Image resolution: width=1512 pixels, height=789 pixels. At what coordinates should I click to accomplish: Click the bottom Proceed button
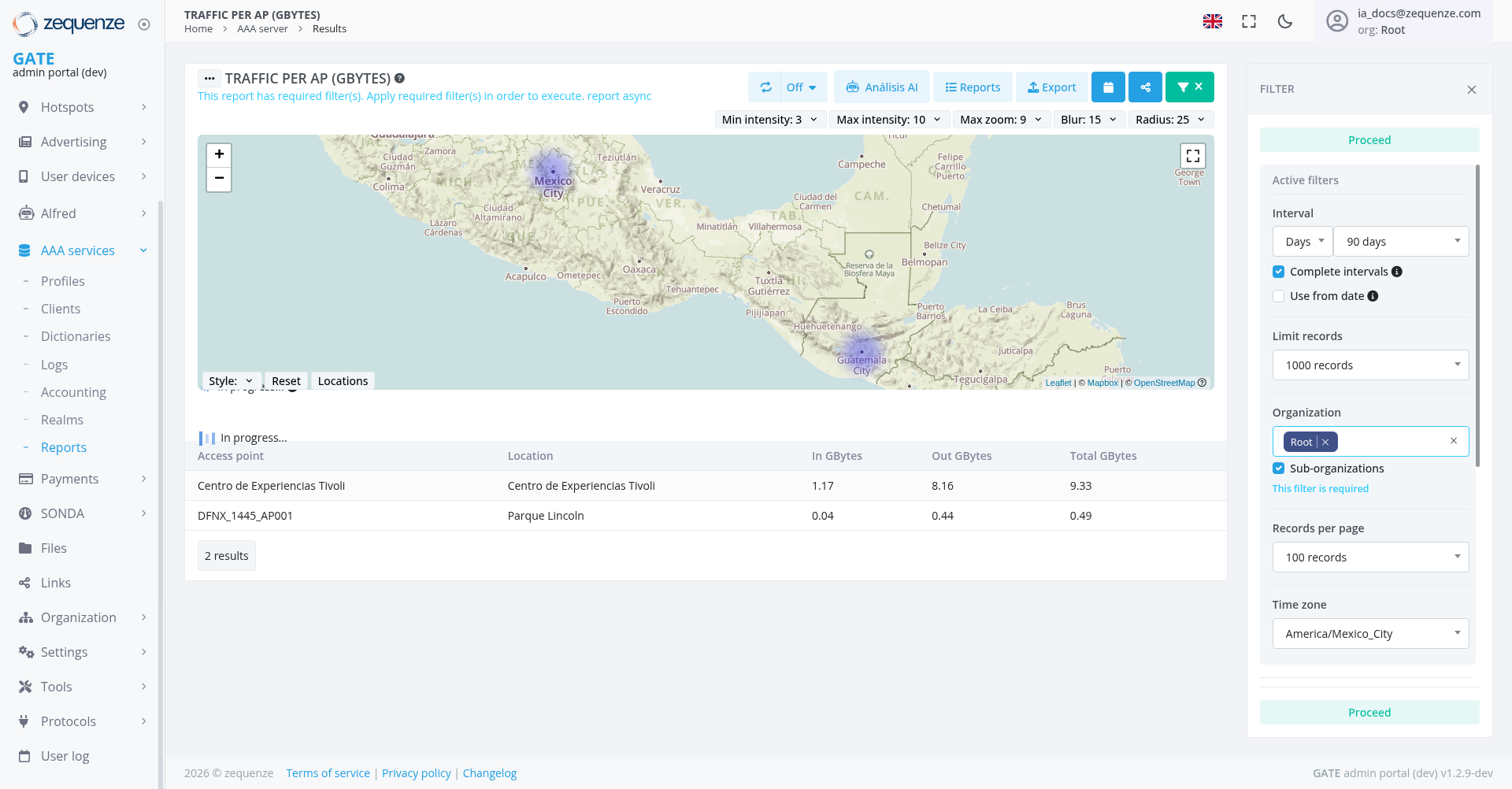tap(1369, 713)
